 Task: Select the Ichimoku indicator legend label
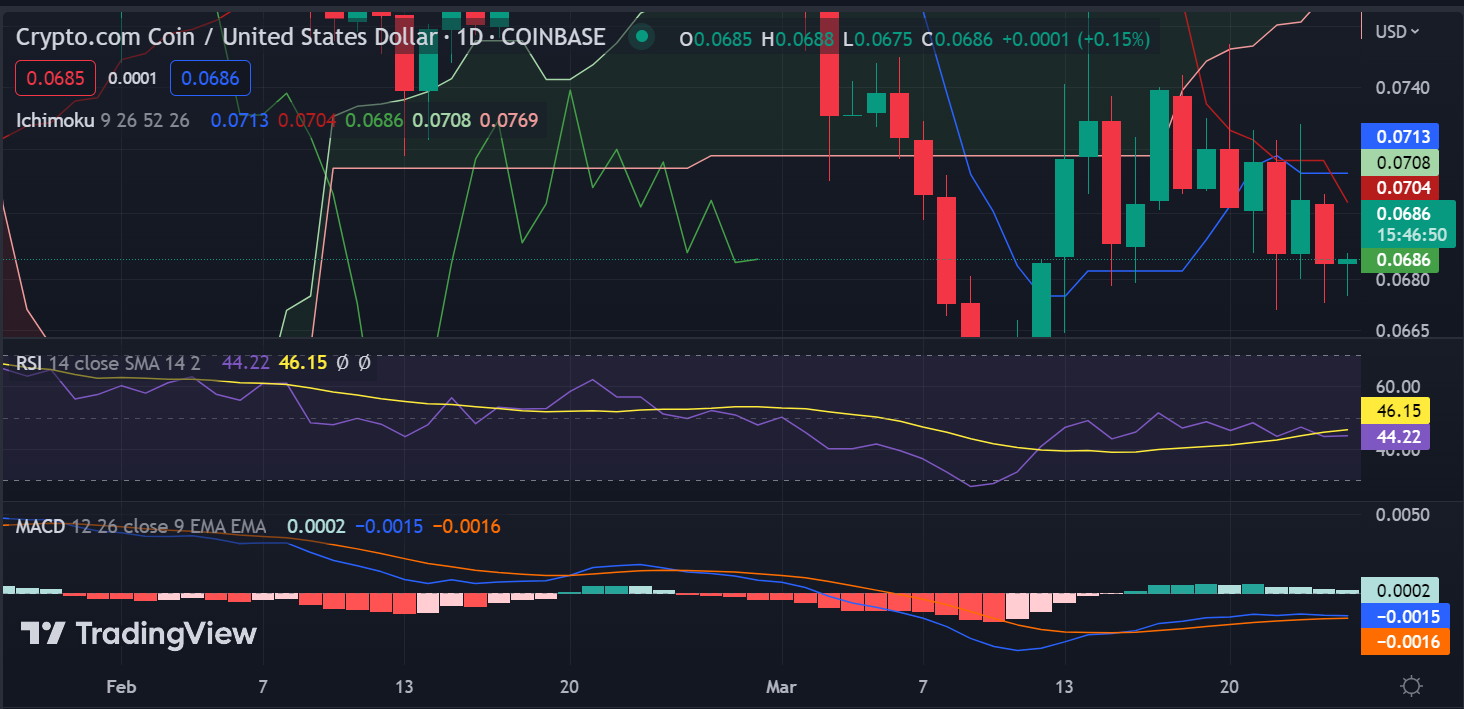point(55,120)
